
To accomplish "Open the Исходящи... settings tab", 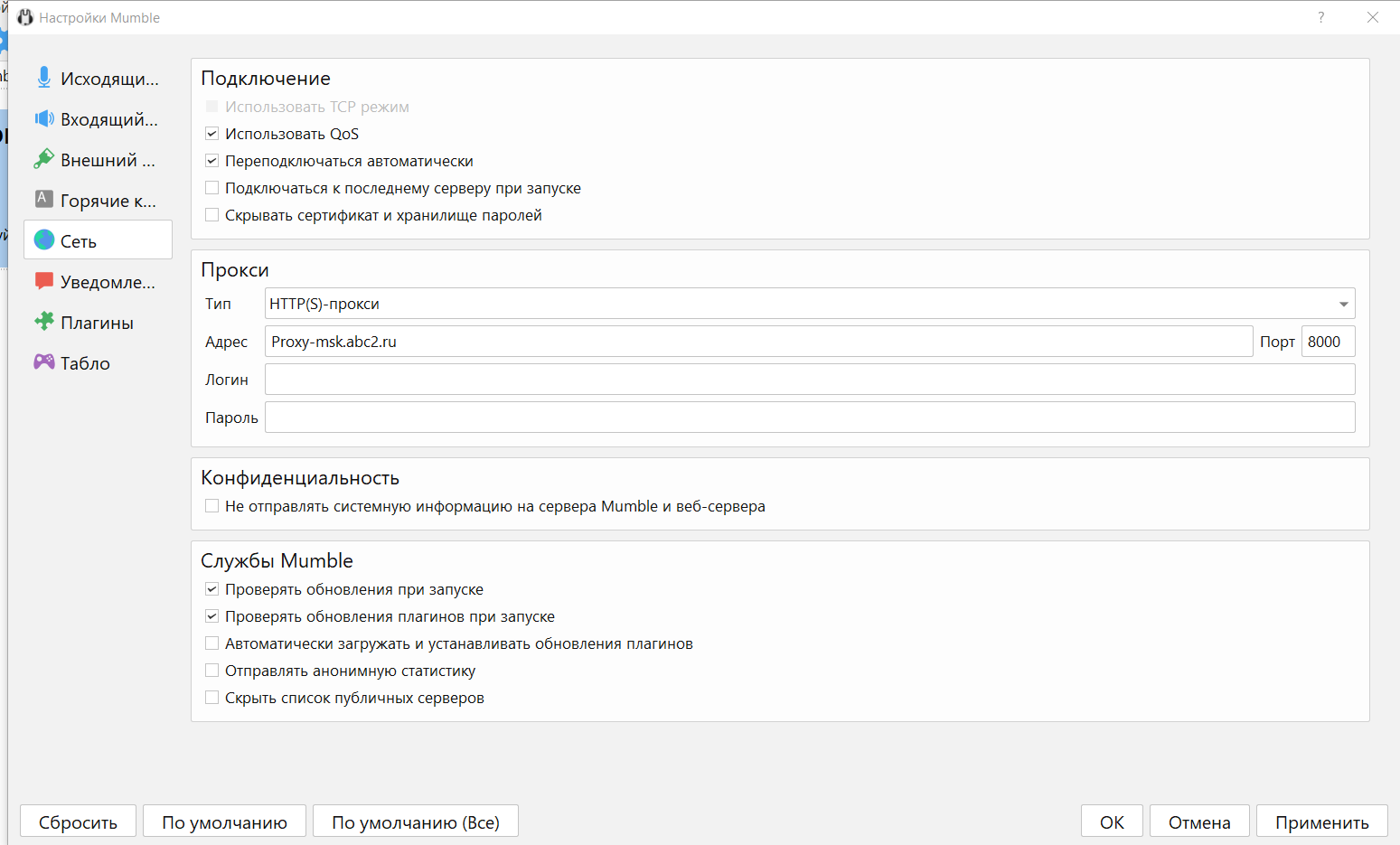I will tap(98, 79).
